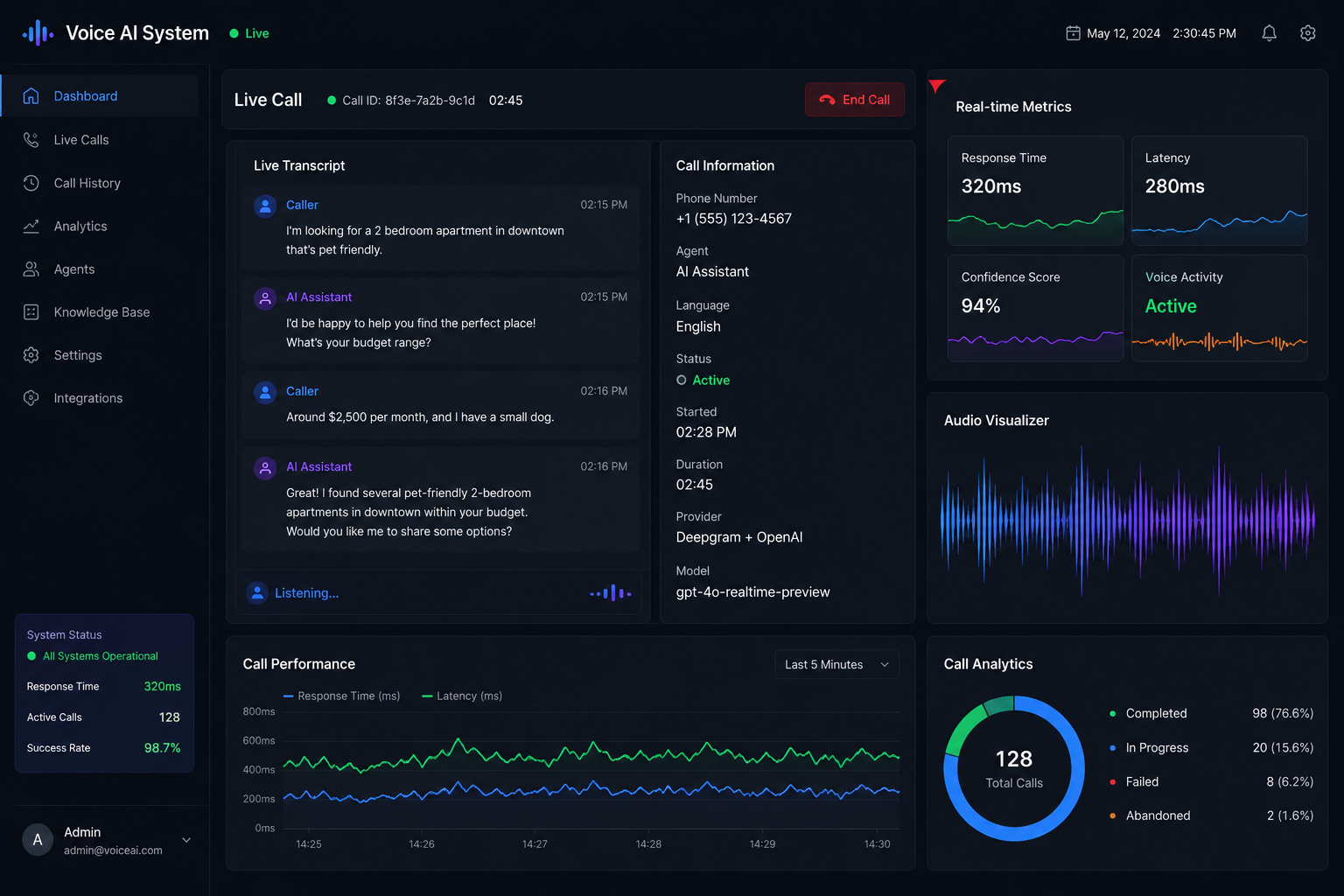The height and width of the screenshot is (896, 1344).
Task: Click the Voice Activity Active card
Action: (1219, 308)
